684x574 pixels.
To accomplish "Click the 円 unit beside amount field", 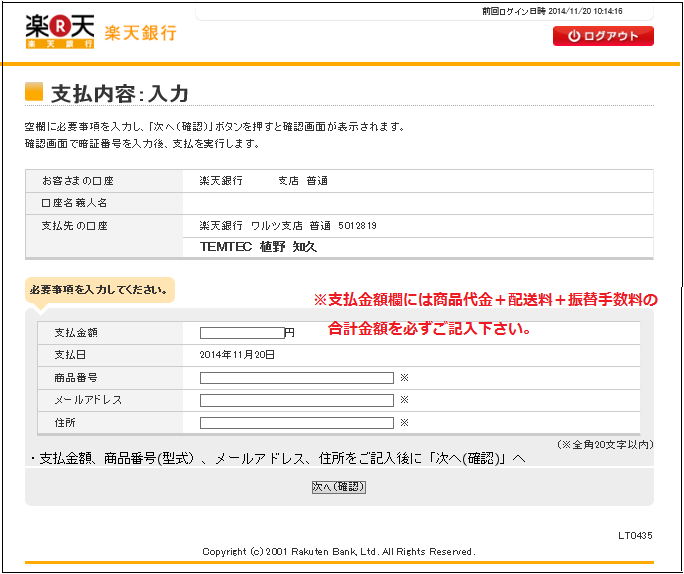I will click(x=290, y=333).
